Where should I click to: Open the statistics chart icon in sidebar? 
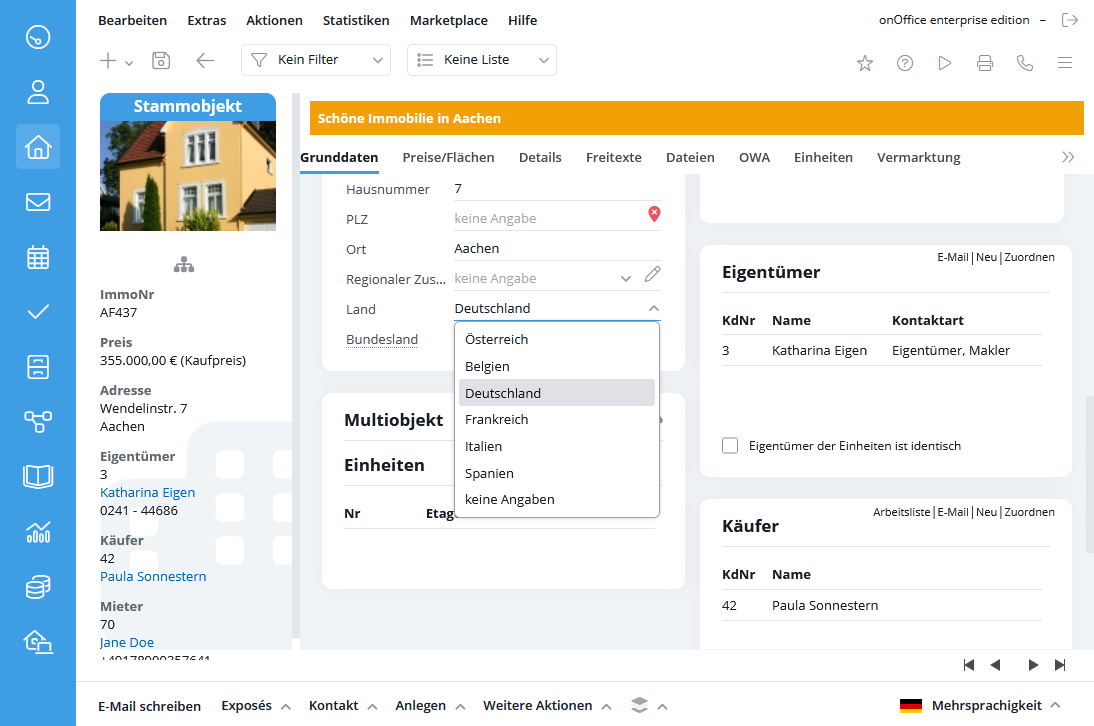coord(38,531)
